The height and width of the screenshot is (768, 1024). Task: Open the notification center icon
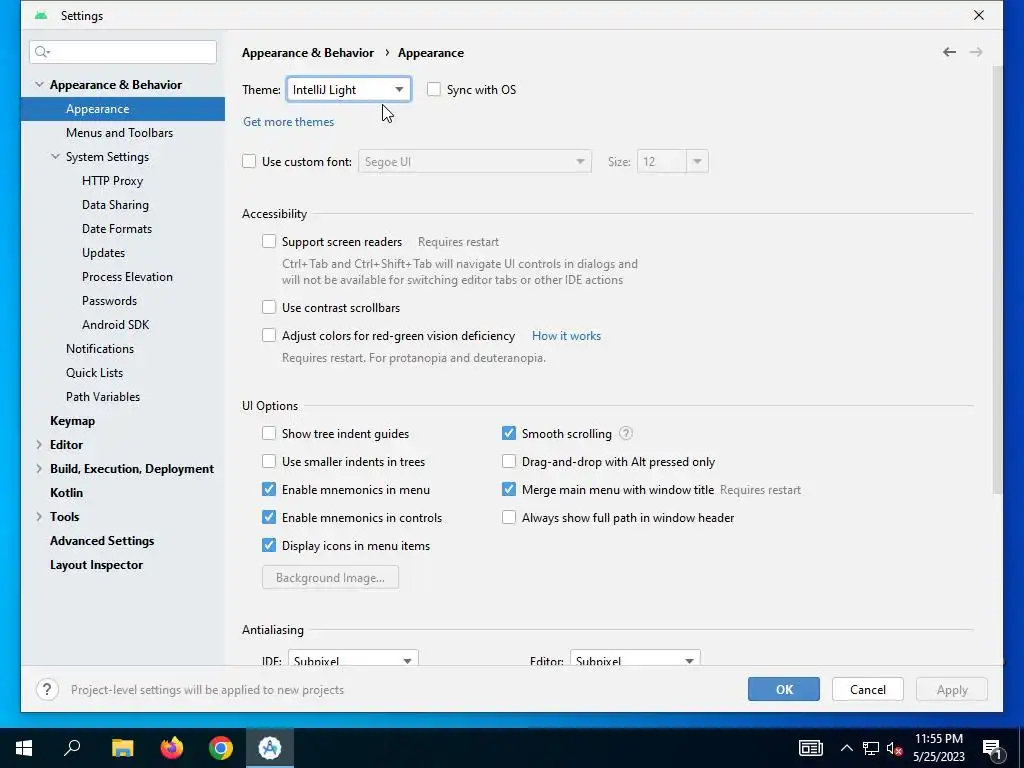(993, 749)
